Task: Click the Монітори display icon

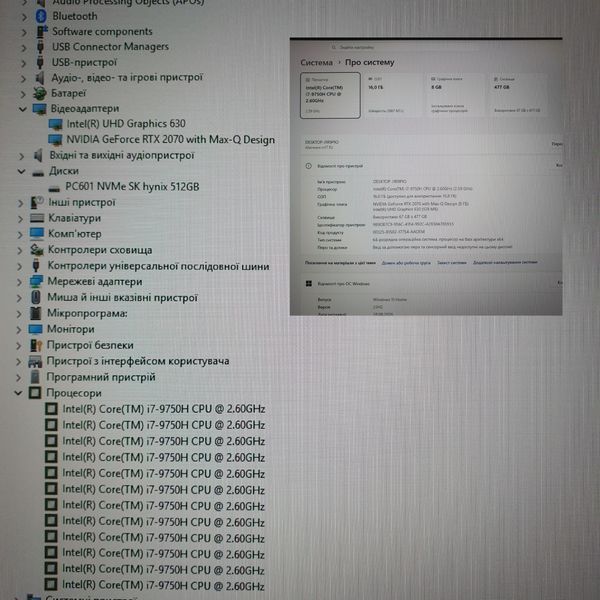Action: 35,329
